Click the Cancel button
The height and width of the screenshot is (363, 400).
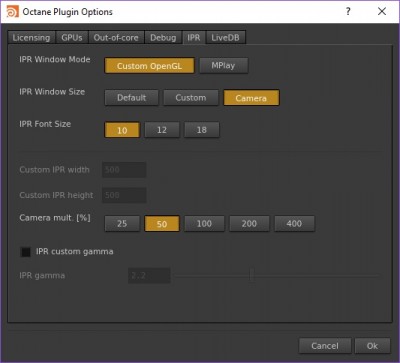click(x=325, y=346)
